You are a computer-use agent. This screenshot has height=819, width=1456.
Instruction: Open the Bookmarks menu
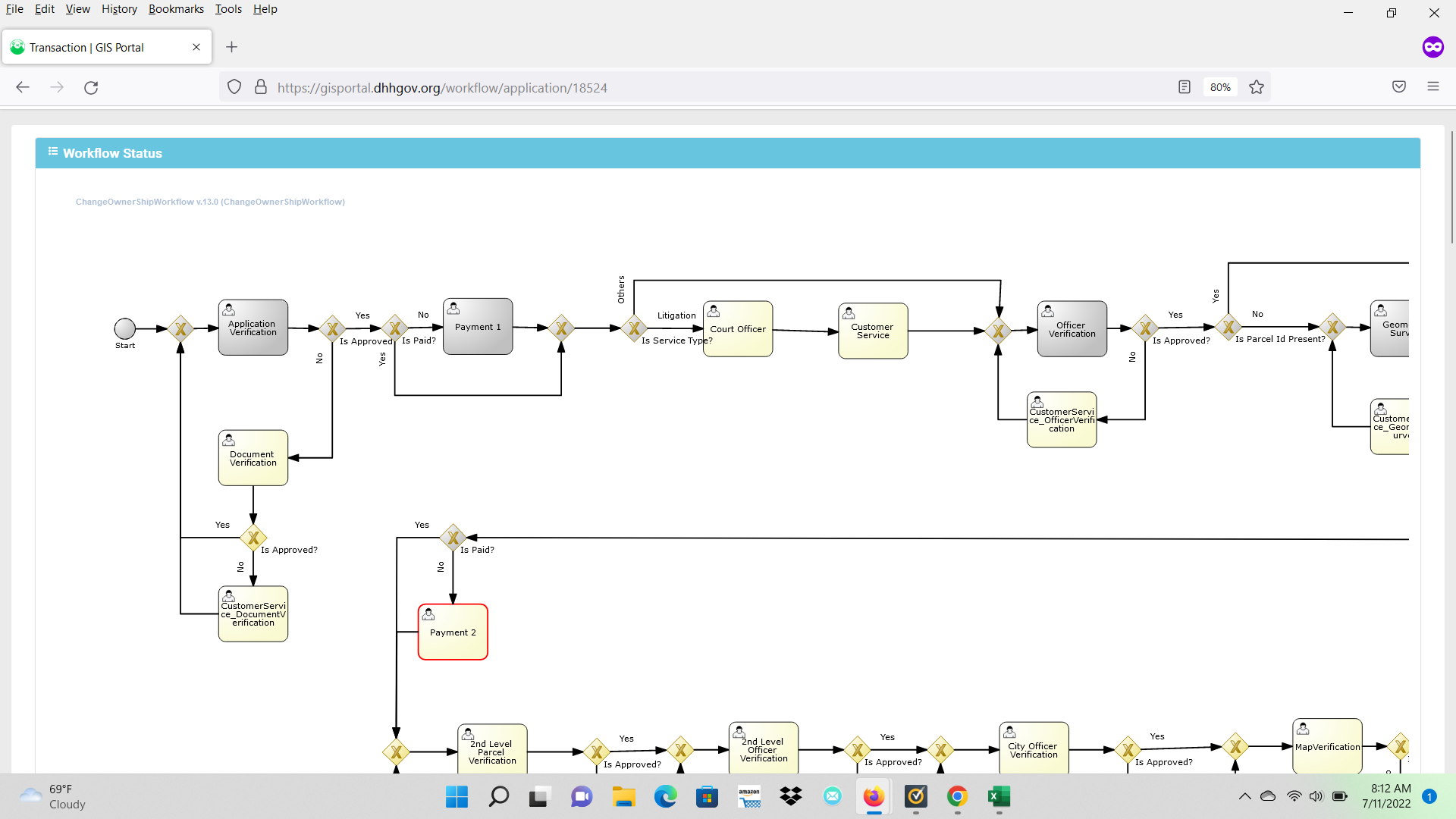tap(176, 9)
